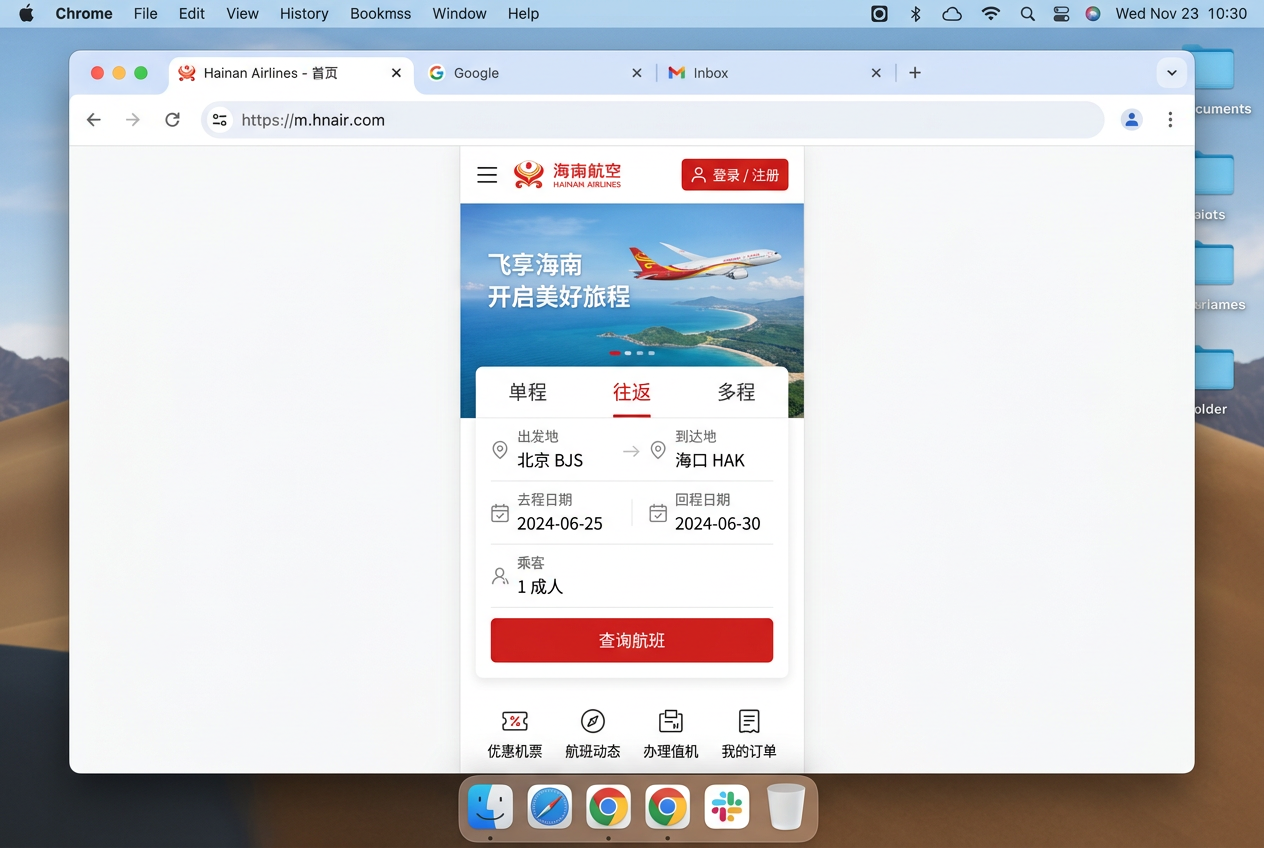Image resolution: width=1264 pixels, height=848 pixels.
Task: Click the address bar URL m.hnair.com
Action: (x=313, y=120)
